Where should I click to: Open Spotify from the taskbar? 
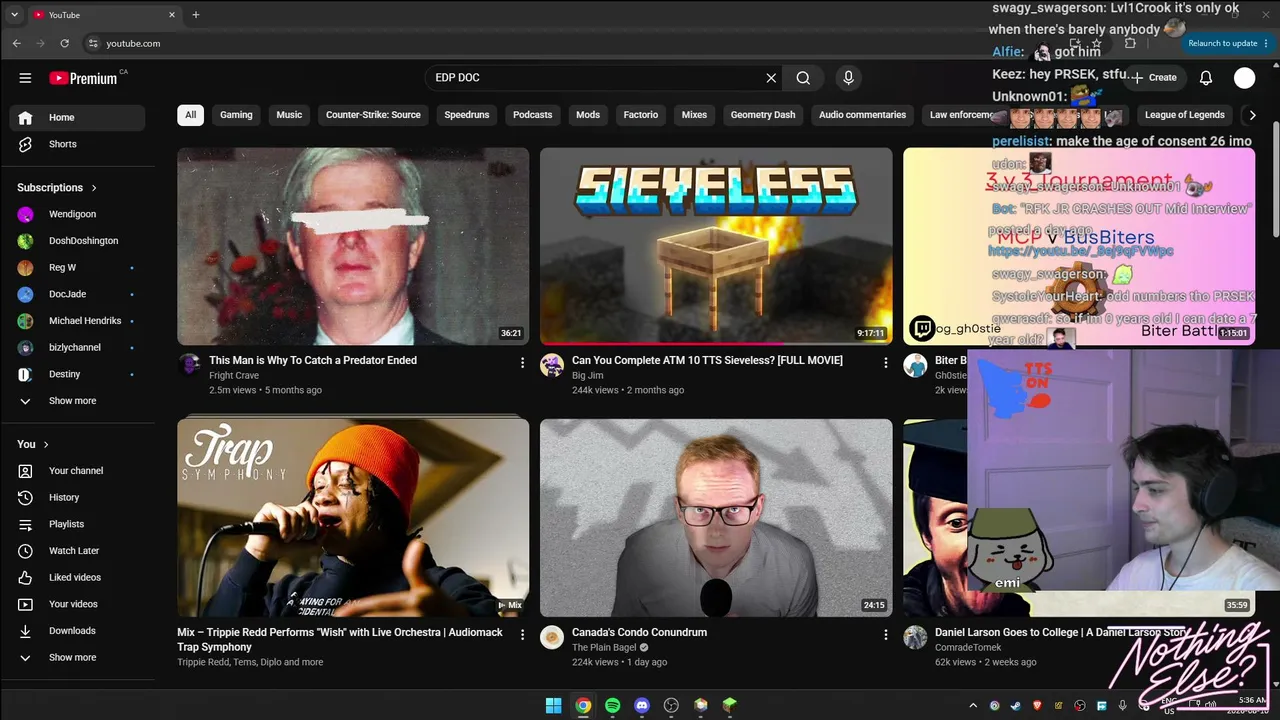point(612,705)
